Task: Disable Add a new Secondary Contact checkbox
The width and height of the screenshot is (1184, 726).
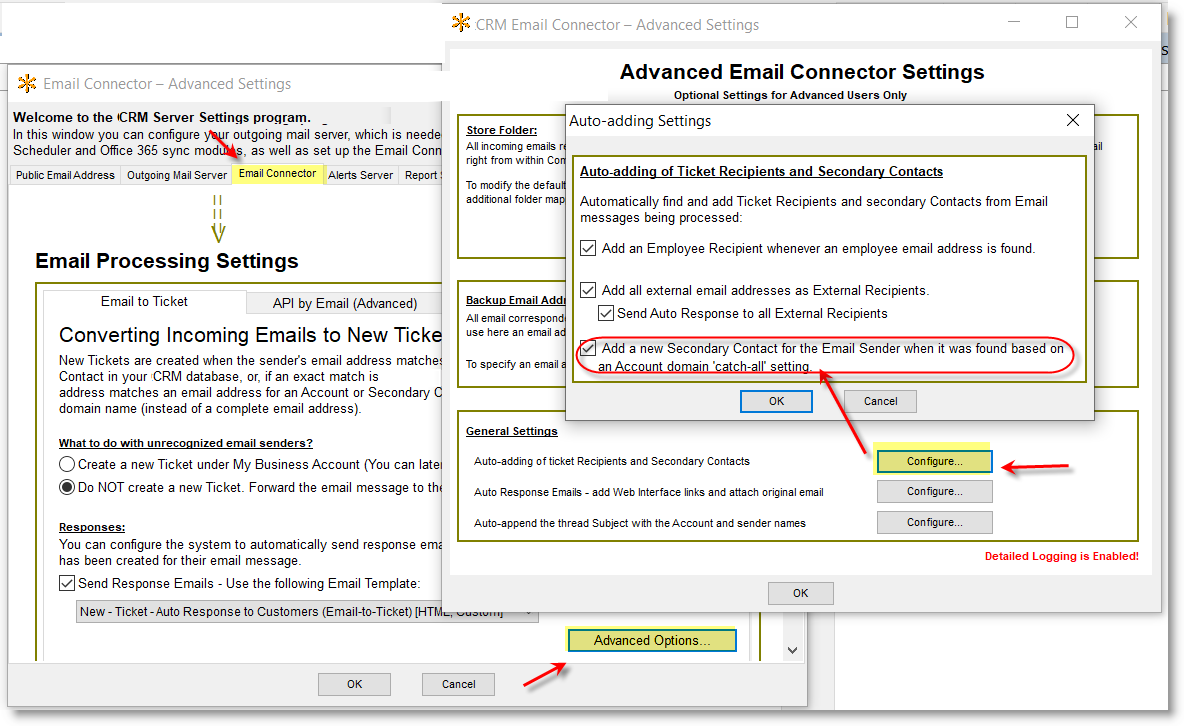Action: click(588, 349)
